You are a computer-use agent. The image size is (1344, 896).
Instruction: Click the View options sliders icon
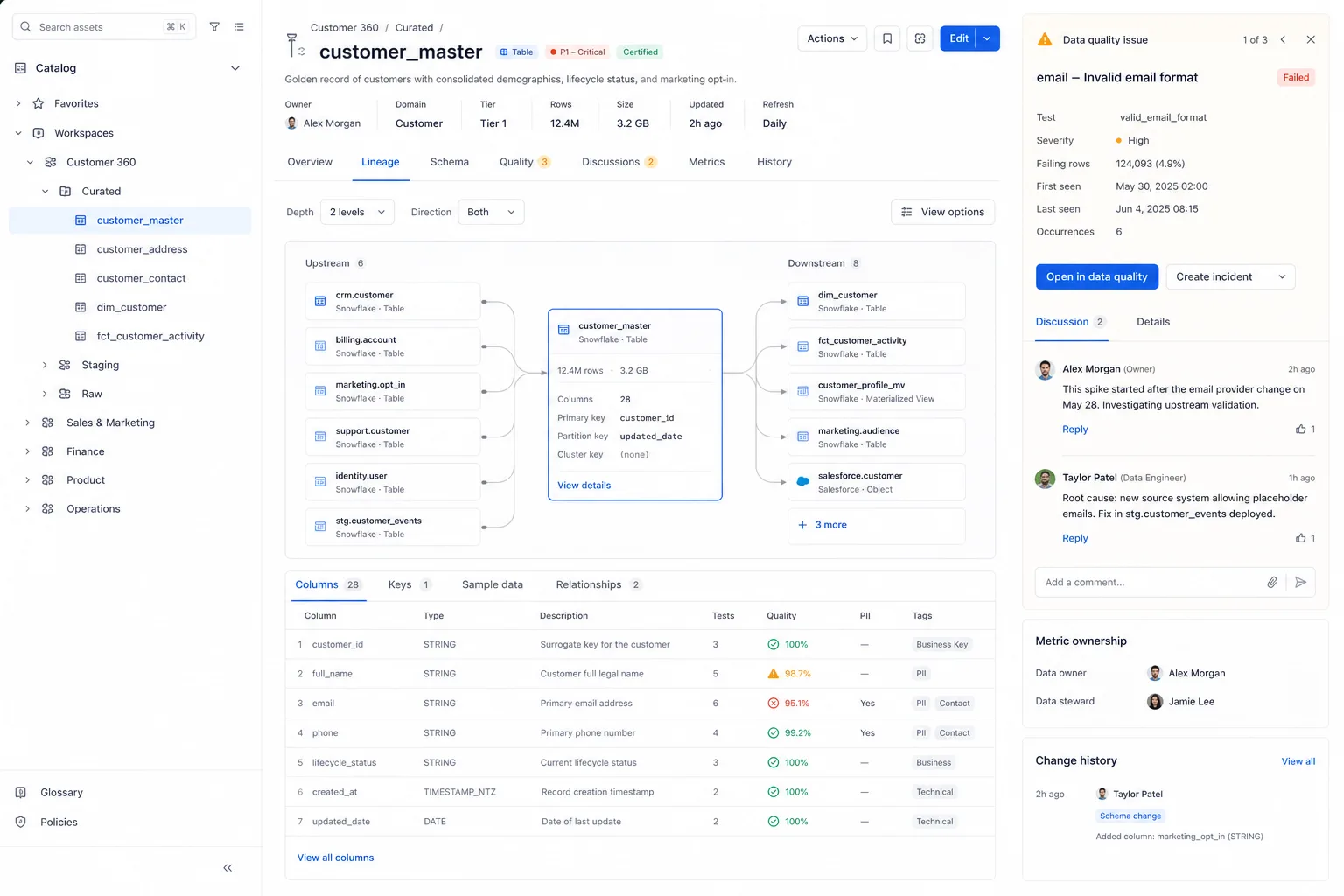pos(906,212)
